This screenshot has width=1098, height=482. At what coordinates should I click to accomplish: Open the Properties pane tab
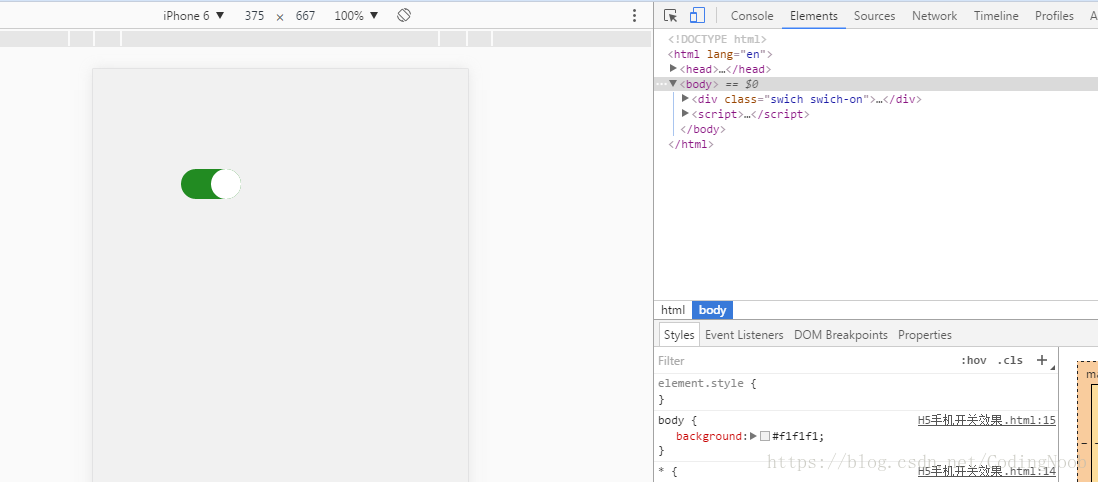click(x=925, y=335)
